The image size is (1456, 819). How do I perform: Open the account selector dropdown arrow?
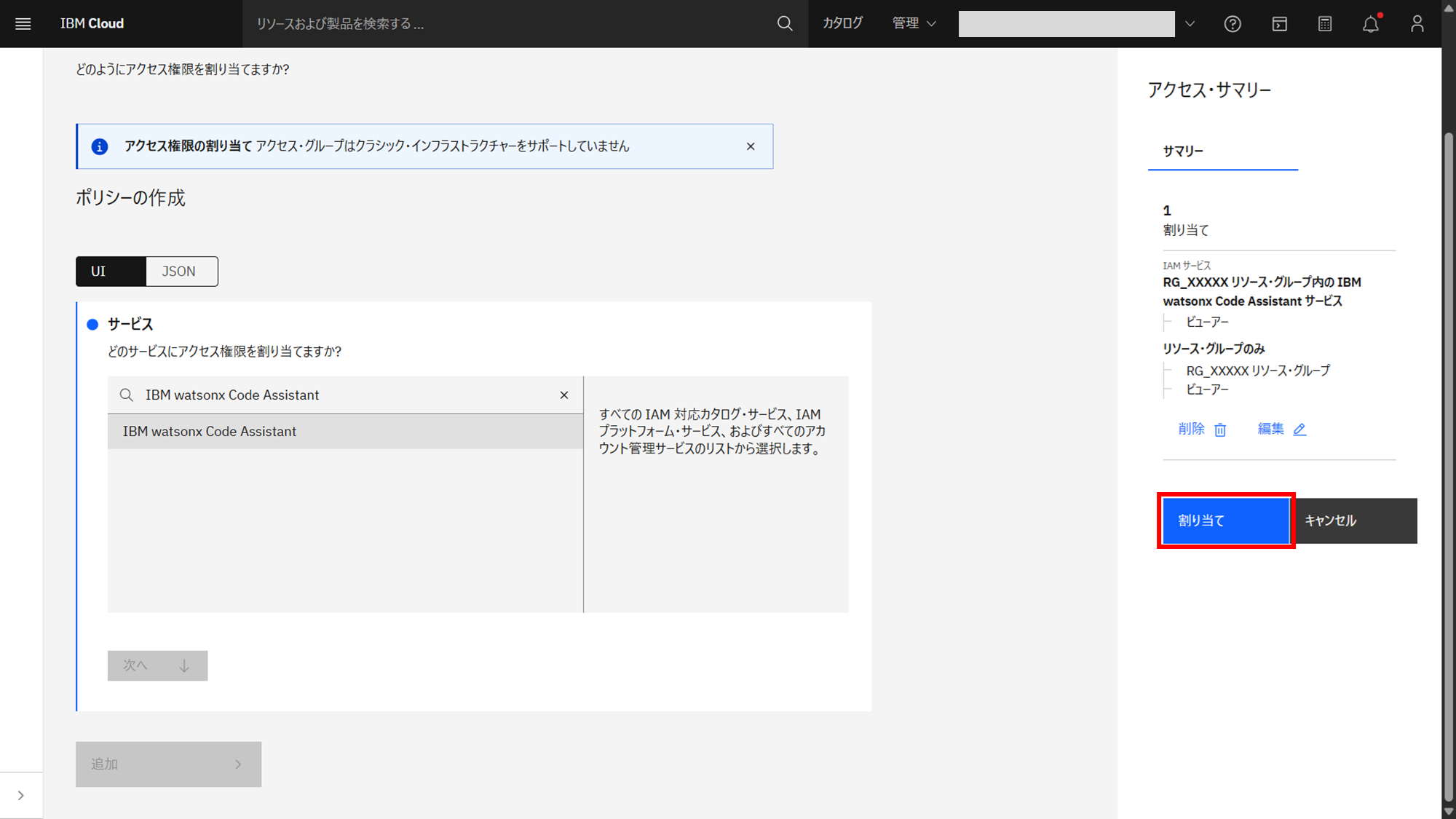coord(1190,24)
